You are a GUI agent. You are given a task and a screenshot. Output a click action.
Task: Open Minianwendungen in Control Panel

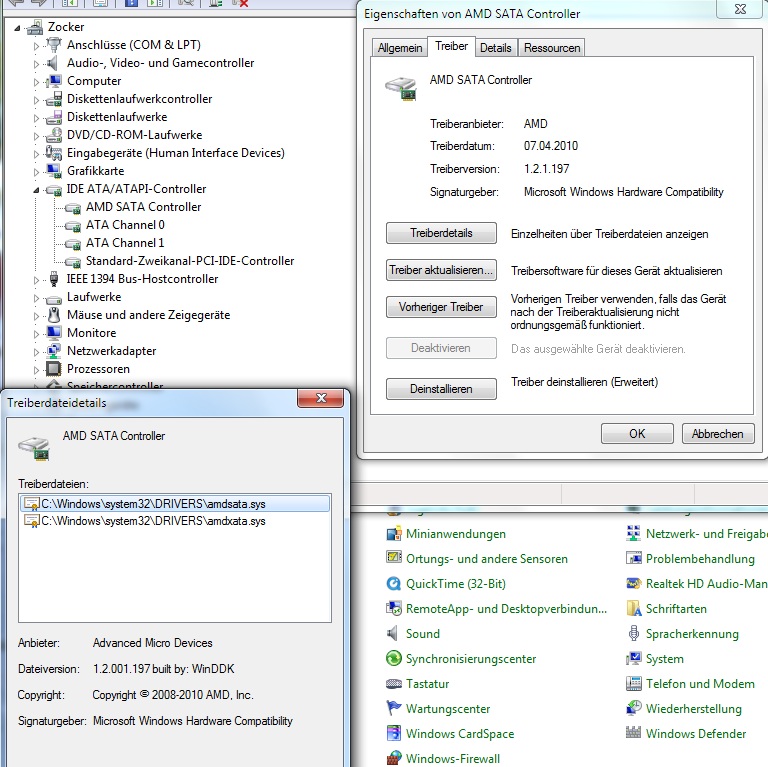(x=456, y=534)
